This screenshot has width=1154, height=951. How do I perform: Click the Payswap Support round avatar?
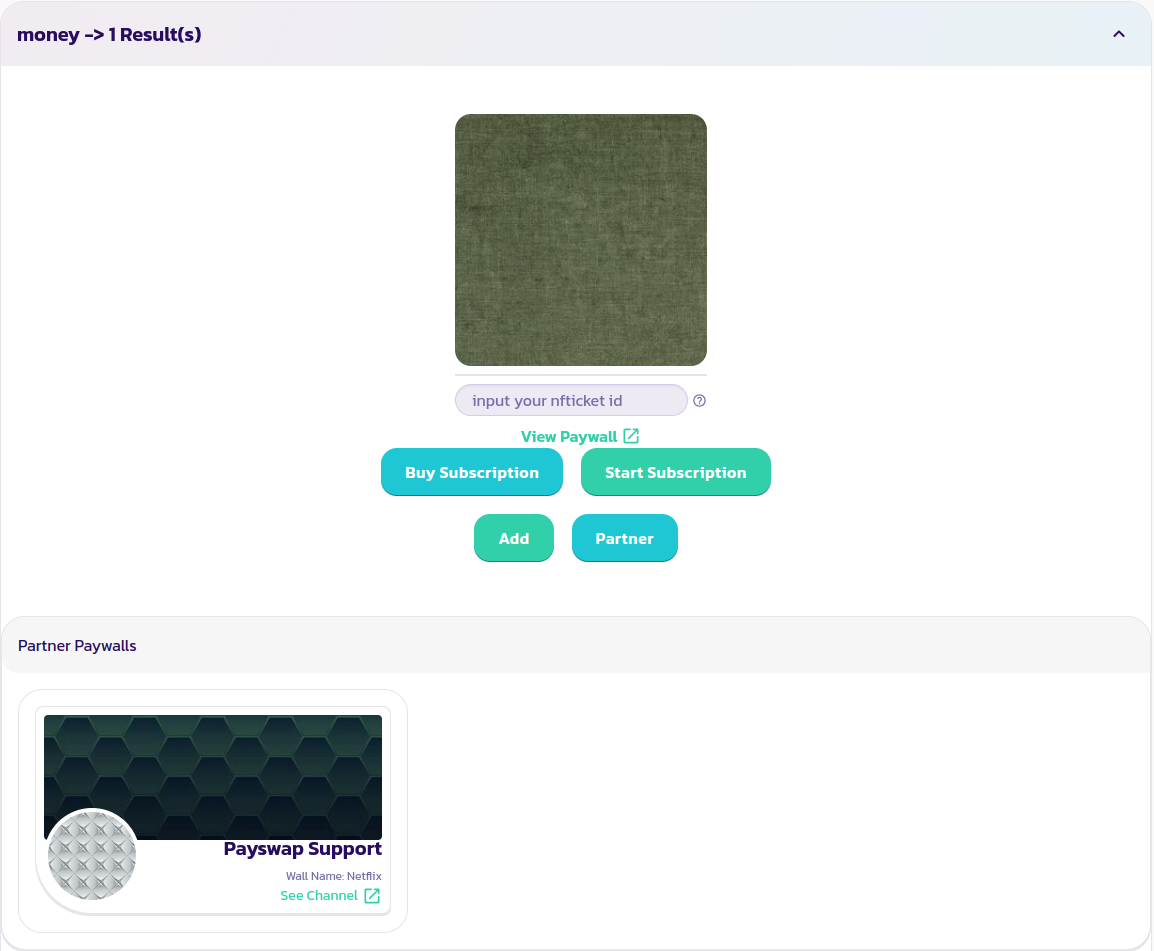[x=92, y=855]
